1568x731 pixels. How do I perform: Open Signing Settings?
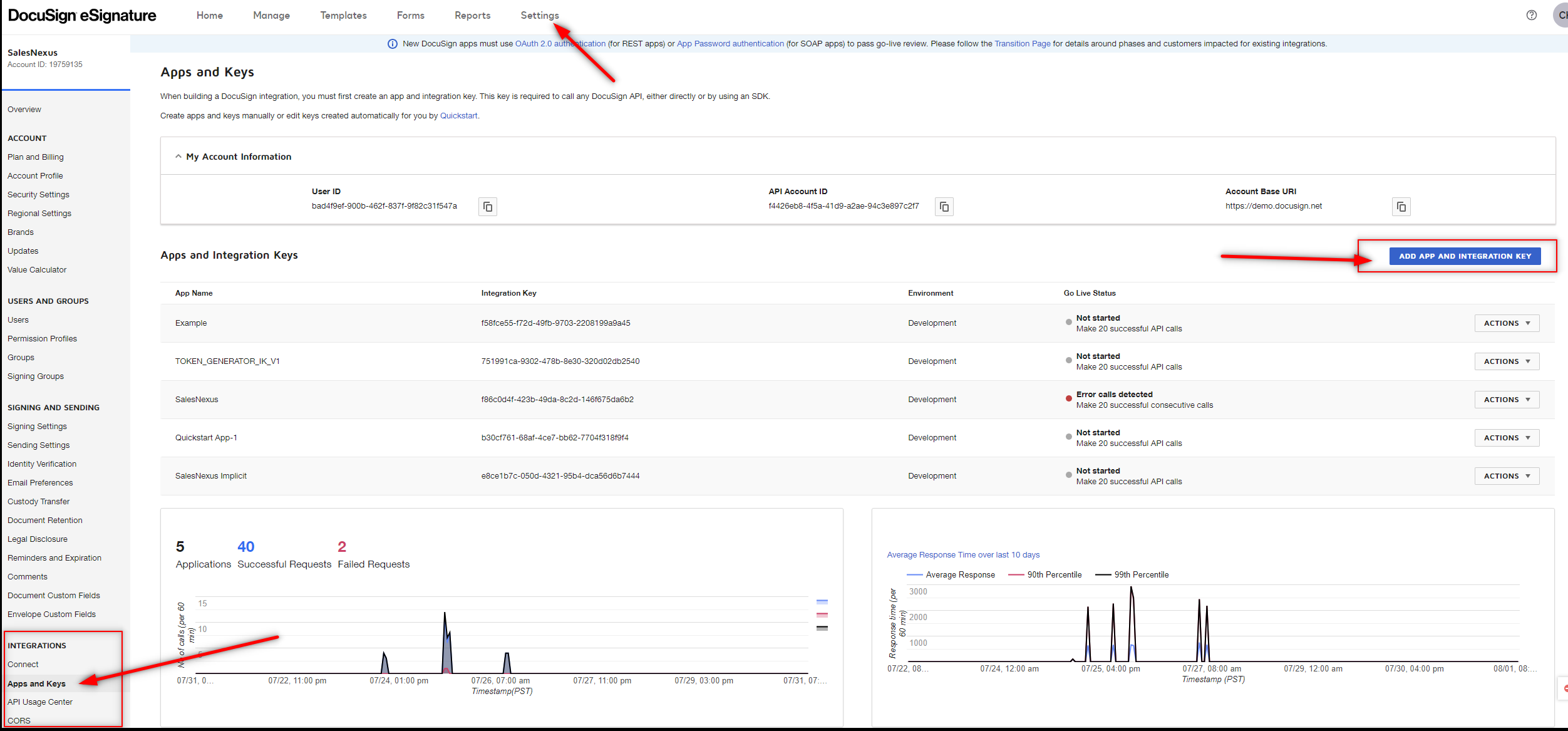pos(37,427)
